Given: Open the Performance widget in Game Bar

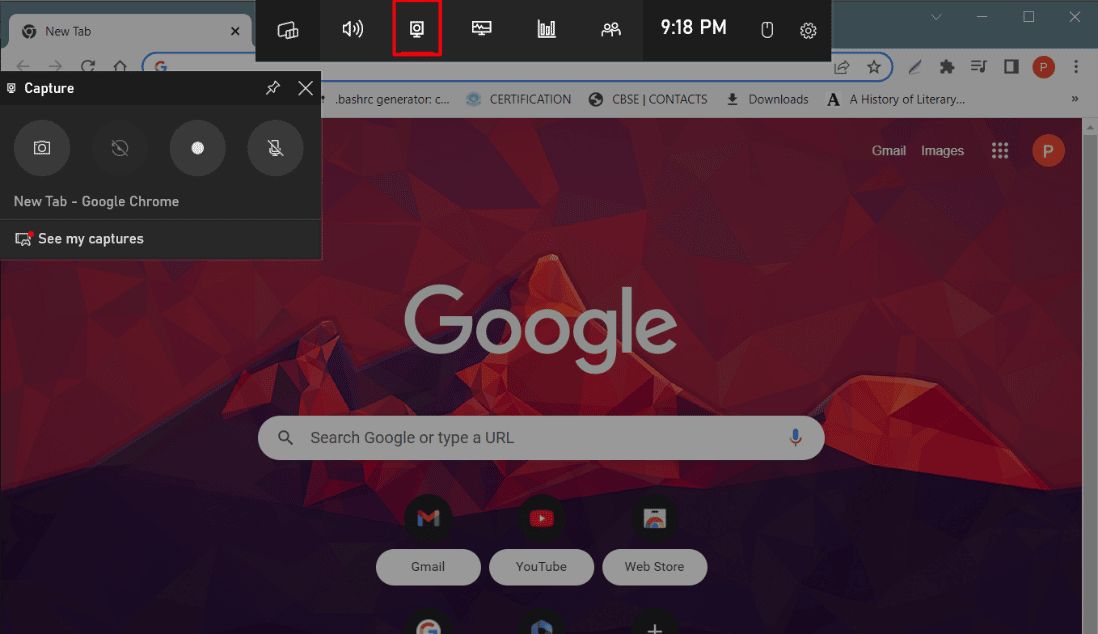Looking at the screenshot, I should (x=481, y=29).
